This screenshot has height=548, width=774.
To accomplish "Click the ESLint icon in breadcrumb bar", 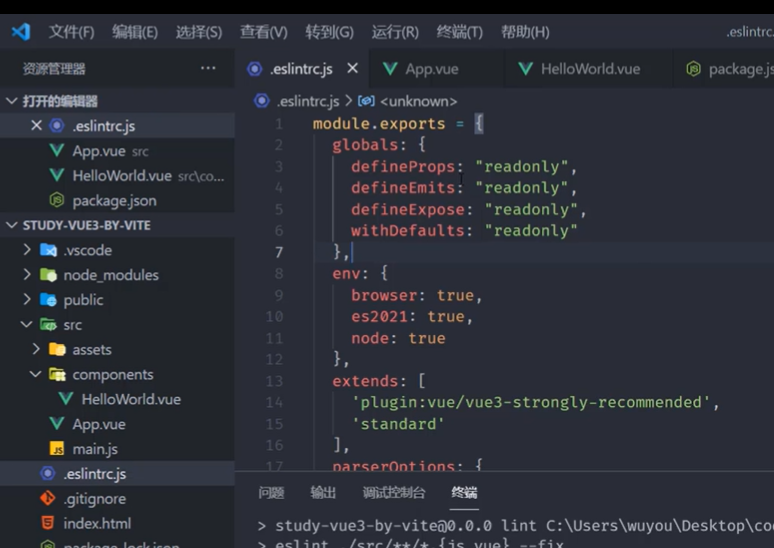I will point(262,101).
